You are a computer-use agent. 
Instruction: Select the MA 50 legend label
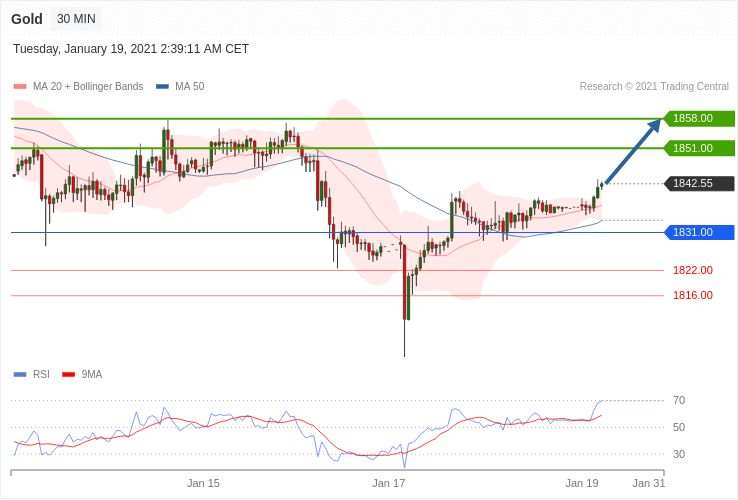(190, 87)
